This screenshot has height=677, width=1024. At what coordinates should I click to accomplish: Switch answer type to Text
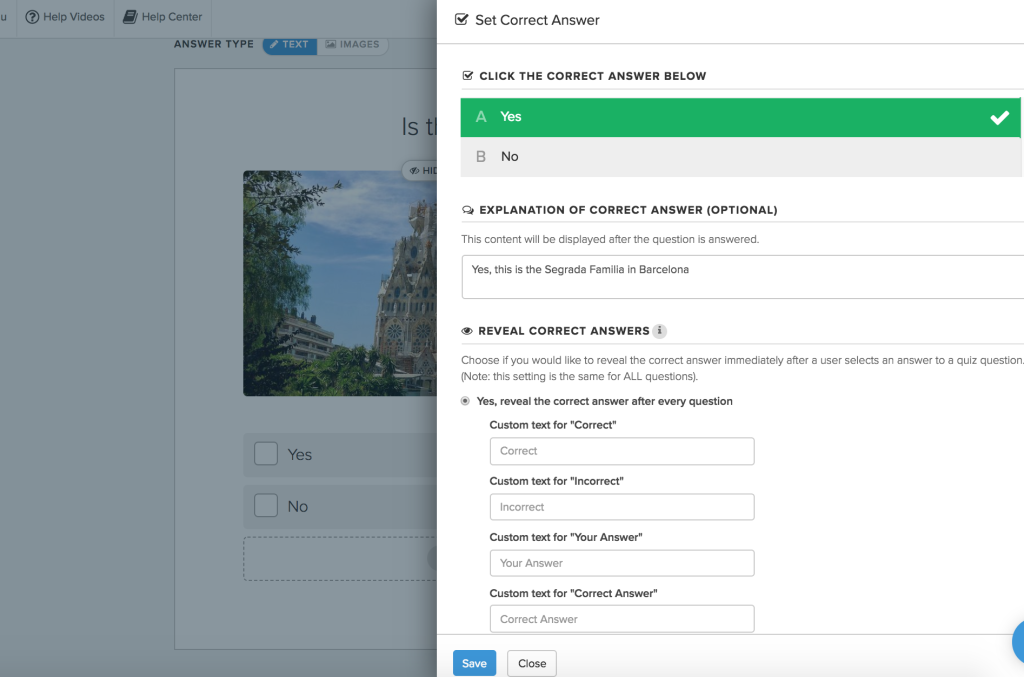pos(290,44)
